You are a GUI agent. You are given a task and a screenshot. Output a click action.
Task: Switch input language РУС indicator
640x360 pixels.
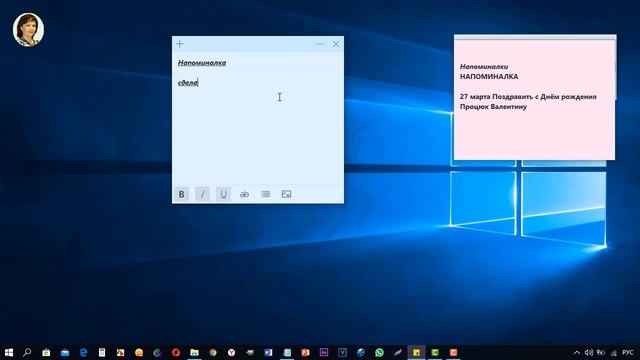(628, 353)
